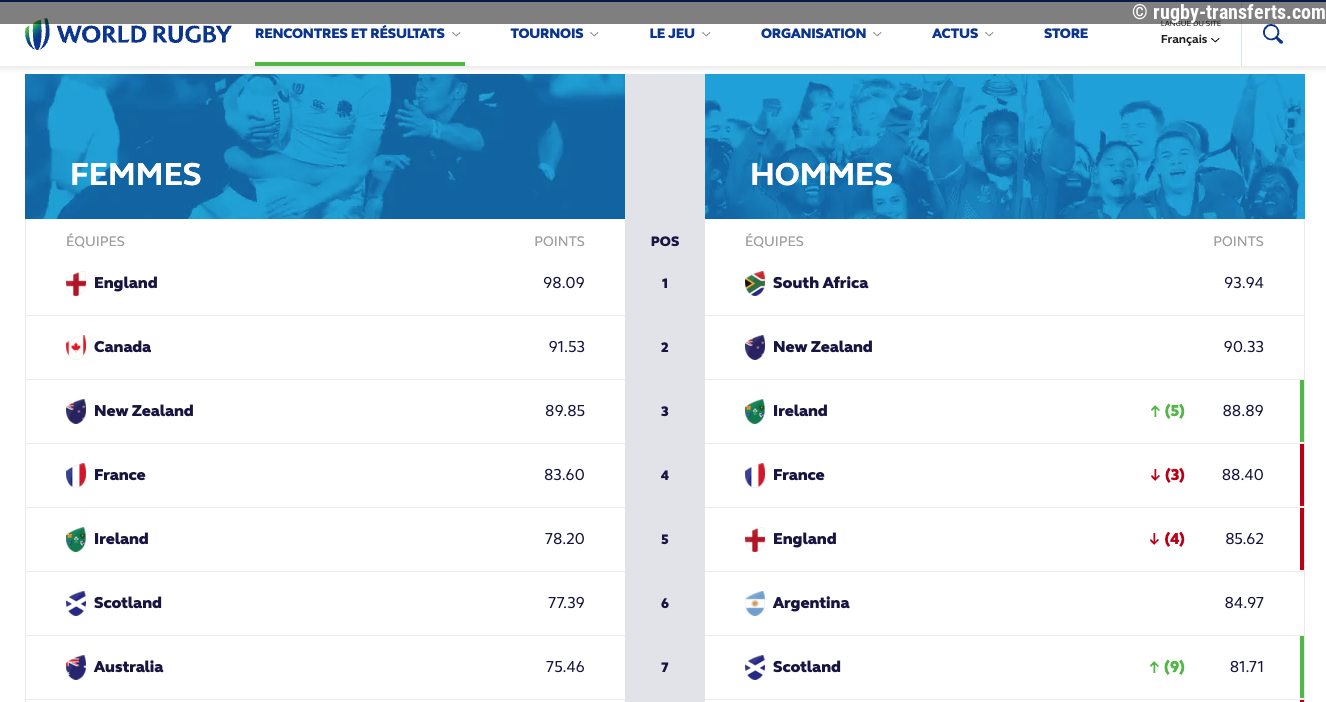Click England flag in Femmes ranking
The height and width of the screenshot is (702, 1326).
point(76,284)
